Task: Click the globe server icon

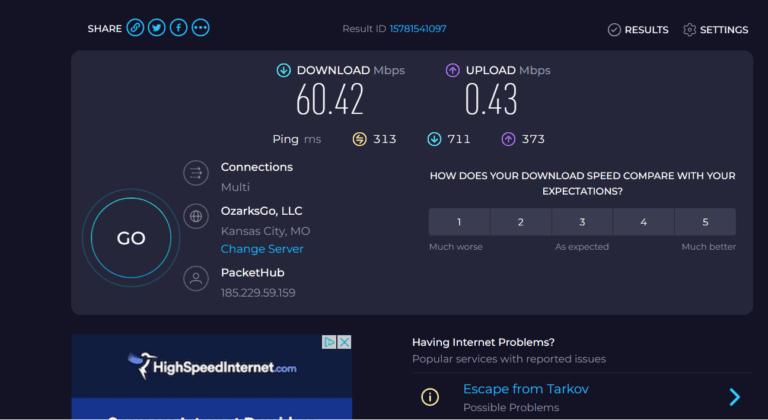Action: click(x=196, y=216)
